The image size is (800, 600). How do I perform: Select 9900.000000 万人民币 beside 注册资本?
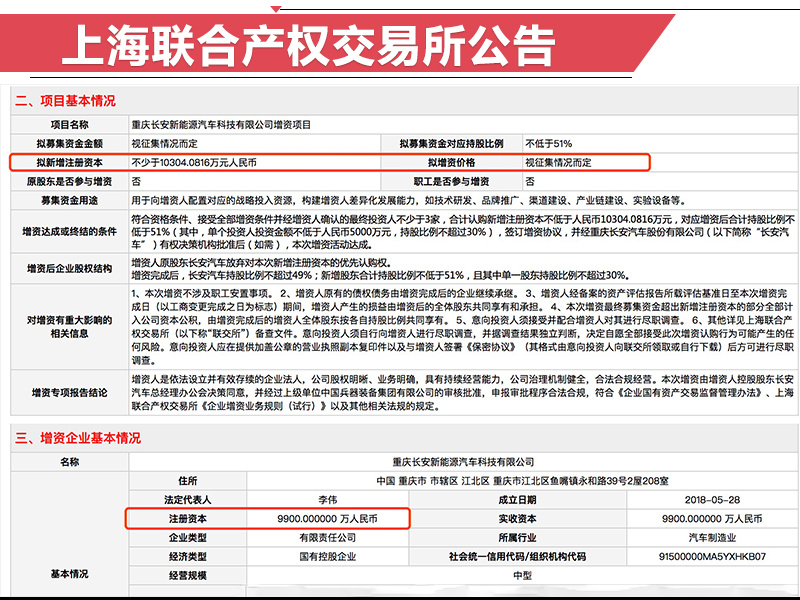(x=328, y=518)
